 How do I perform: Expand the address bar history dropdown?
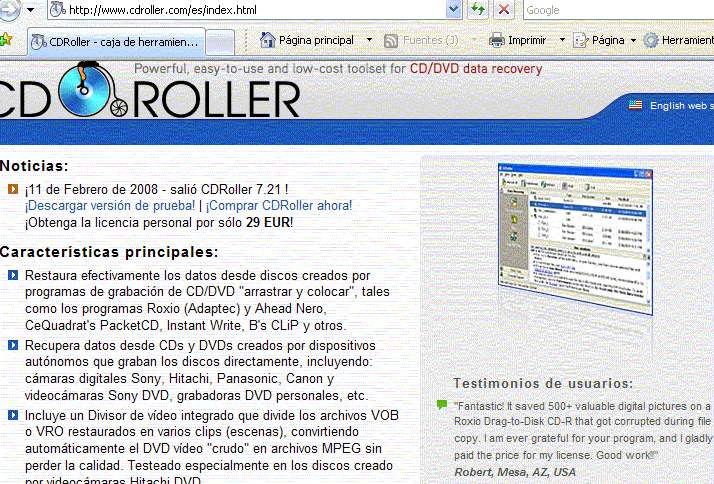point(454,10)
